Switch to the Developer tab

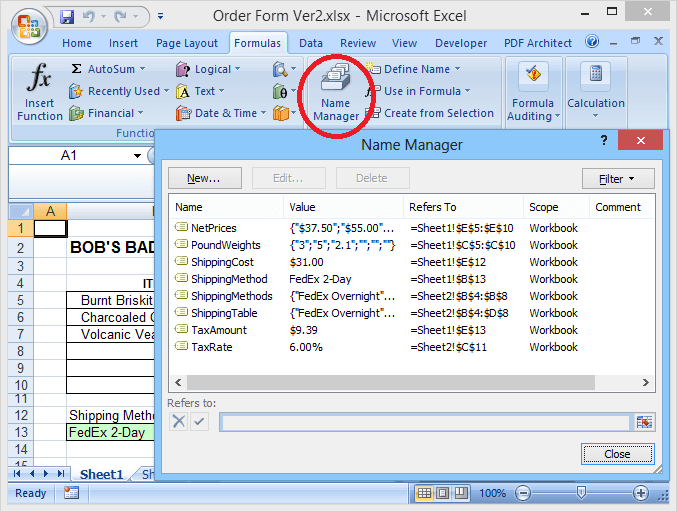[461, 43]
